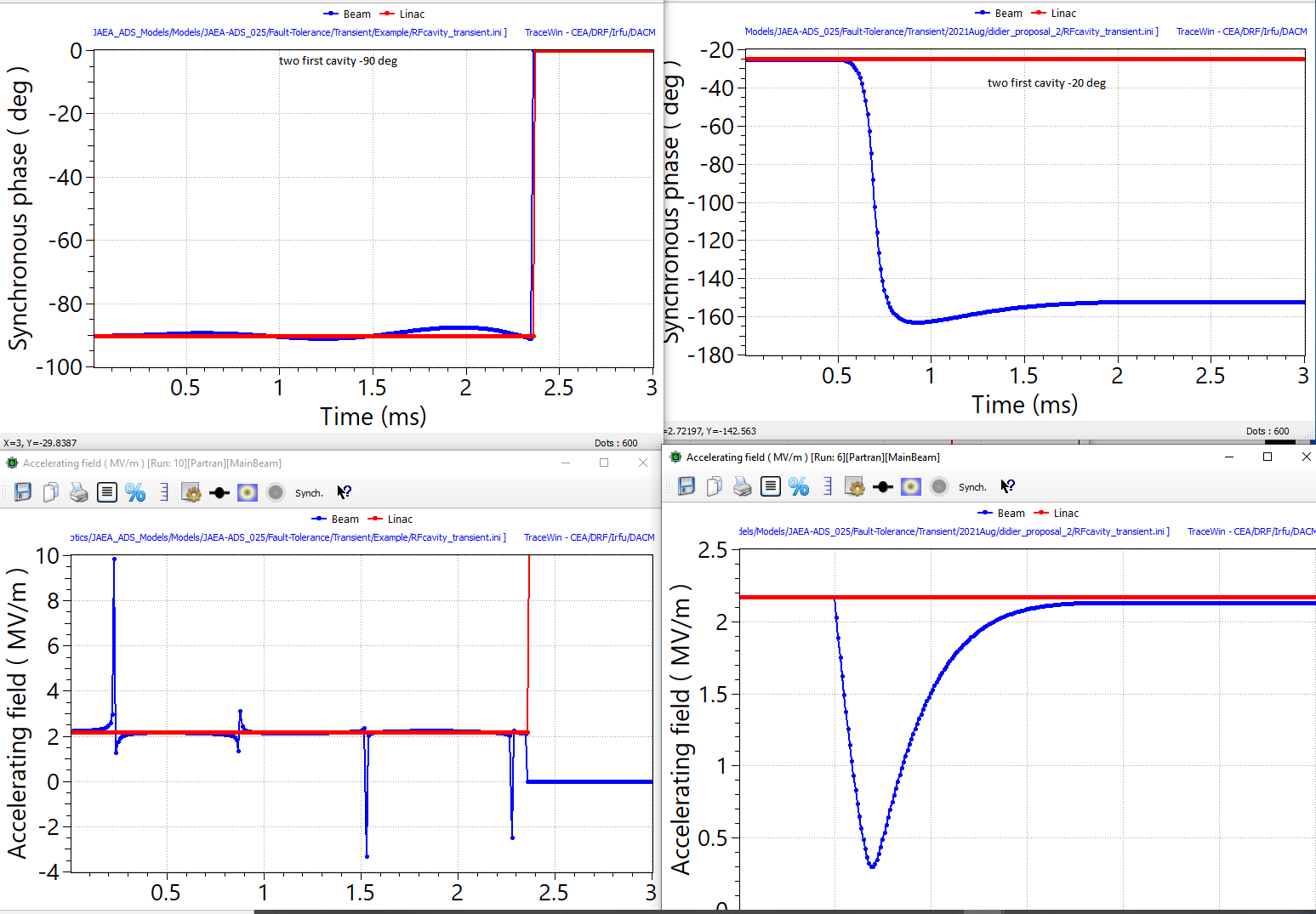Viewport: 1316px width, 914px height.
Task: Click line-marker style icon in Run 6 window
Action: pyautogui.click(x=883, y=486)
